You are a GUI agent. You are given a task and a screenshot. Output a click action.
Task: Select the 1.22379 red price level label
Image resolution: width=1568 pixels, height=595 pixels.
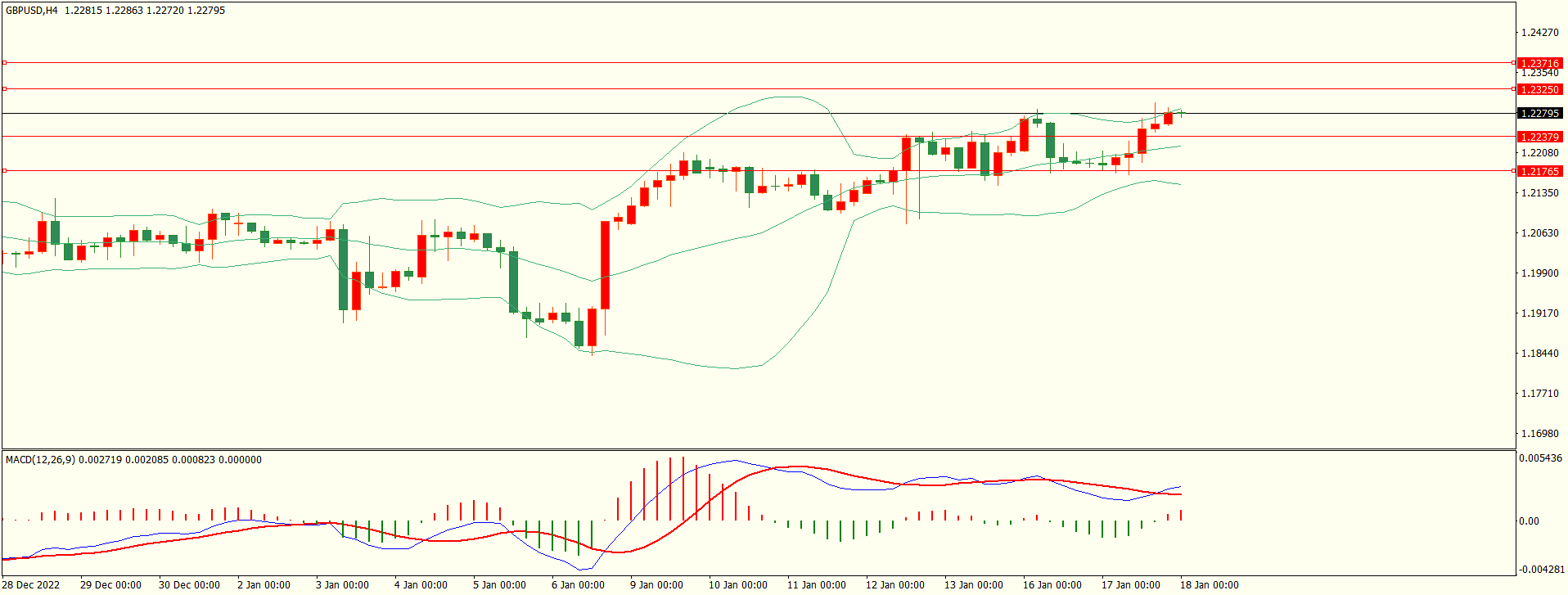[1539, 137]
